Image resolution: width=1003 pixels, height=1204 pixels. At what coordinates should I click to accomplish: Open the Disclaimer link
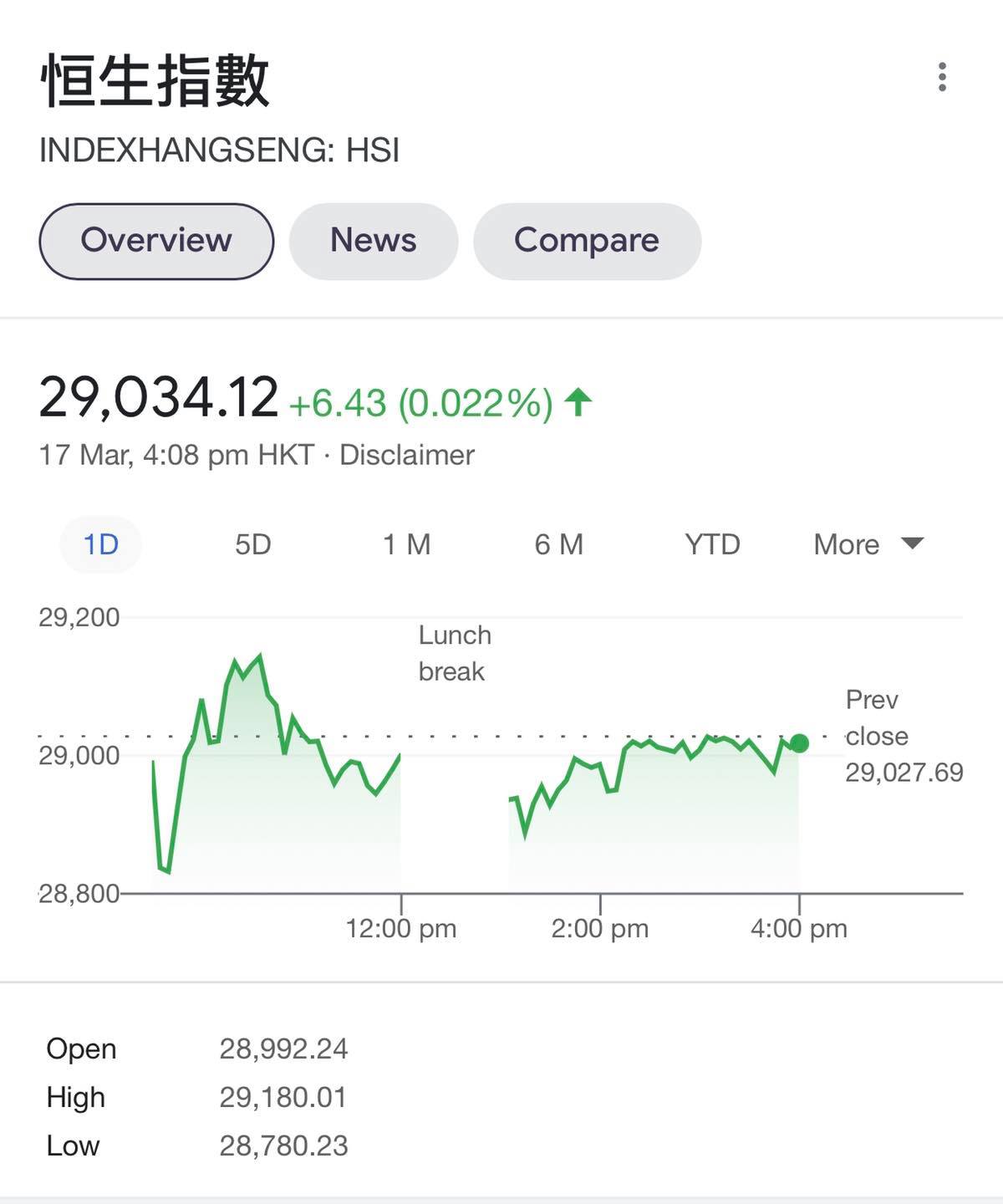406,455
